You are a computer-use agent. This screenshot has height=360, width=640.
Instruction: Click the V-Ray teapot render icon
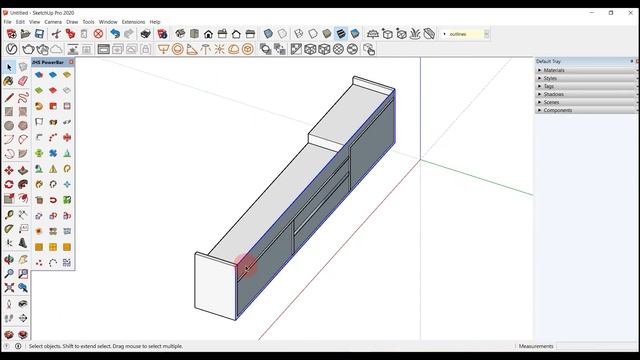tap(28, 49)
